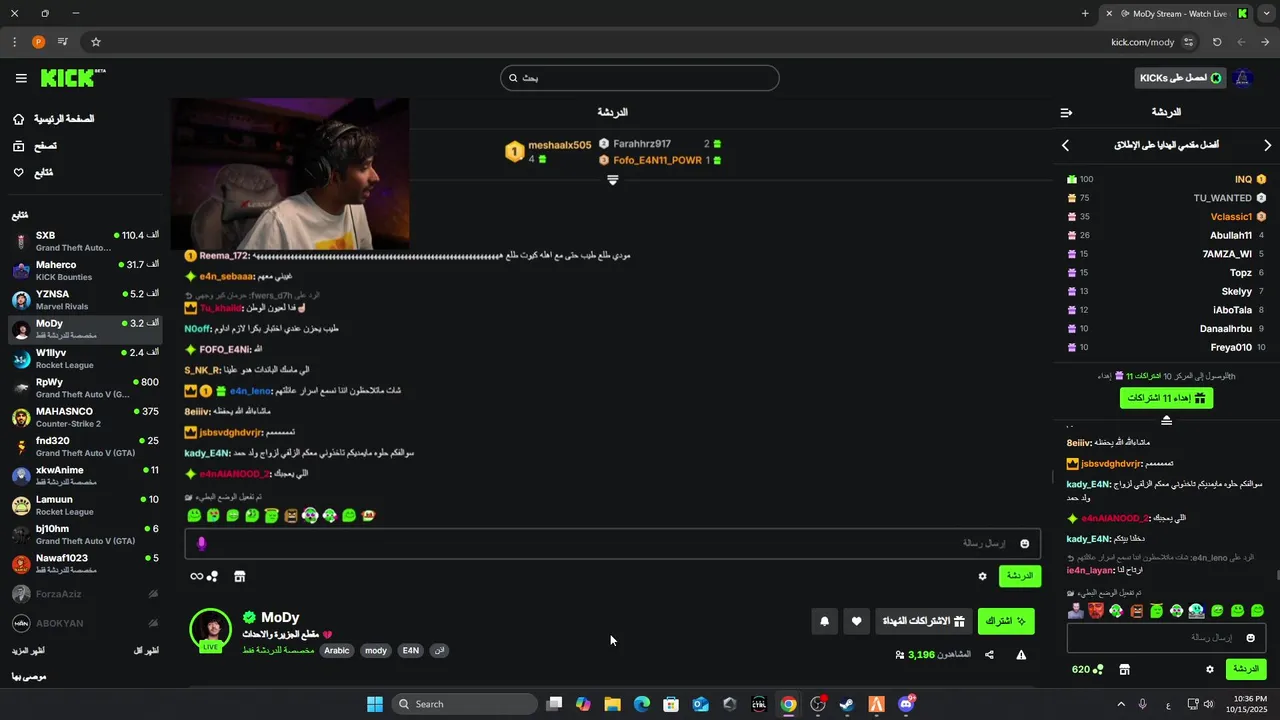Open right chat settings gear
The width and height of the screenshot is (1280, 720).
(x=1210, y=669)
